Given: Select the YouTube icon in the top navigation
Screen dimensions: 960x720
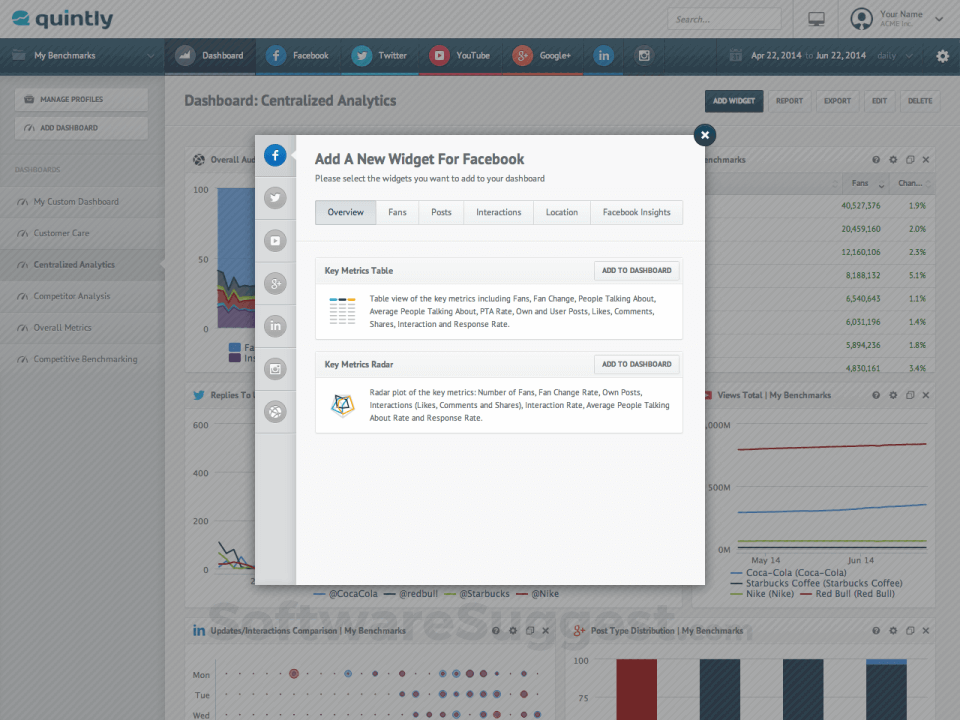Looking at the screenshot, I should pos(459,56).
